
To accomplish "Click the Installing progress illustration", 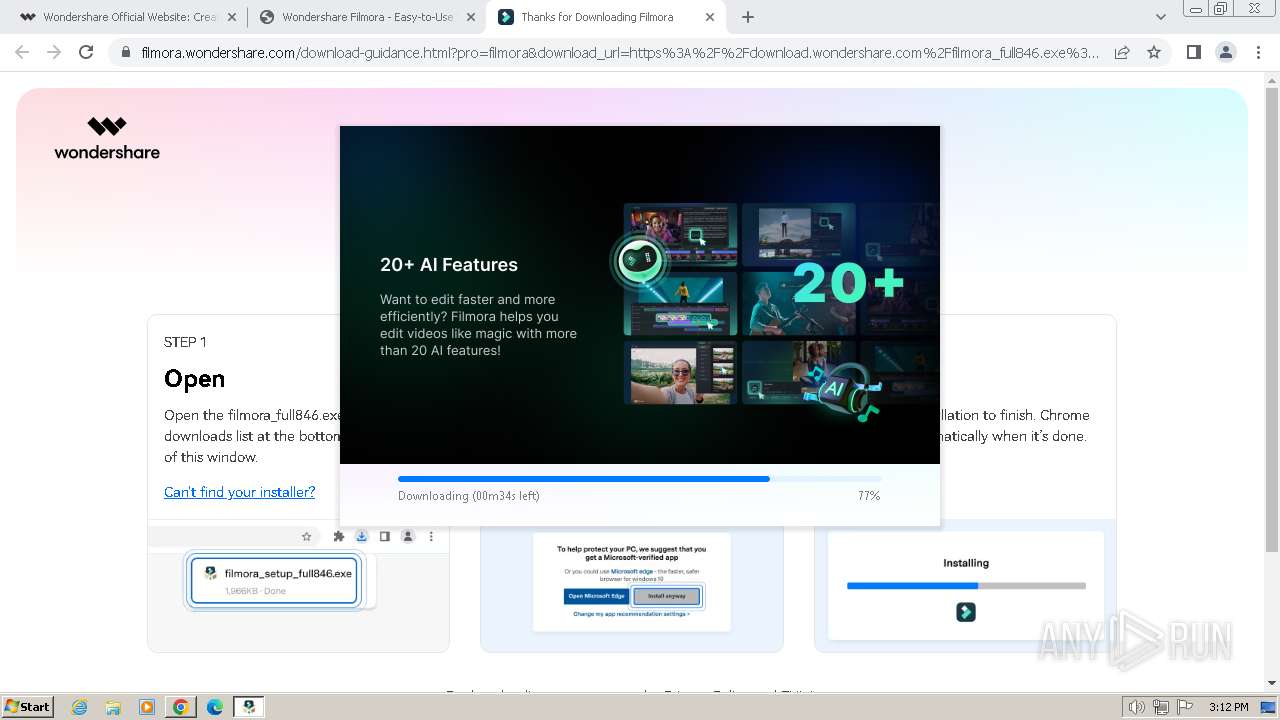I will [x=965, y=586].
